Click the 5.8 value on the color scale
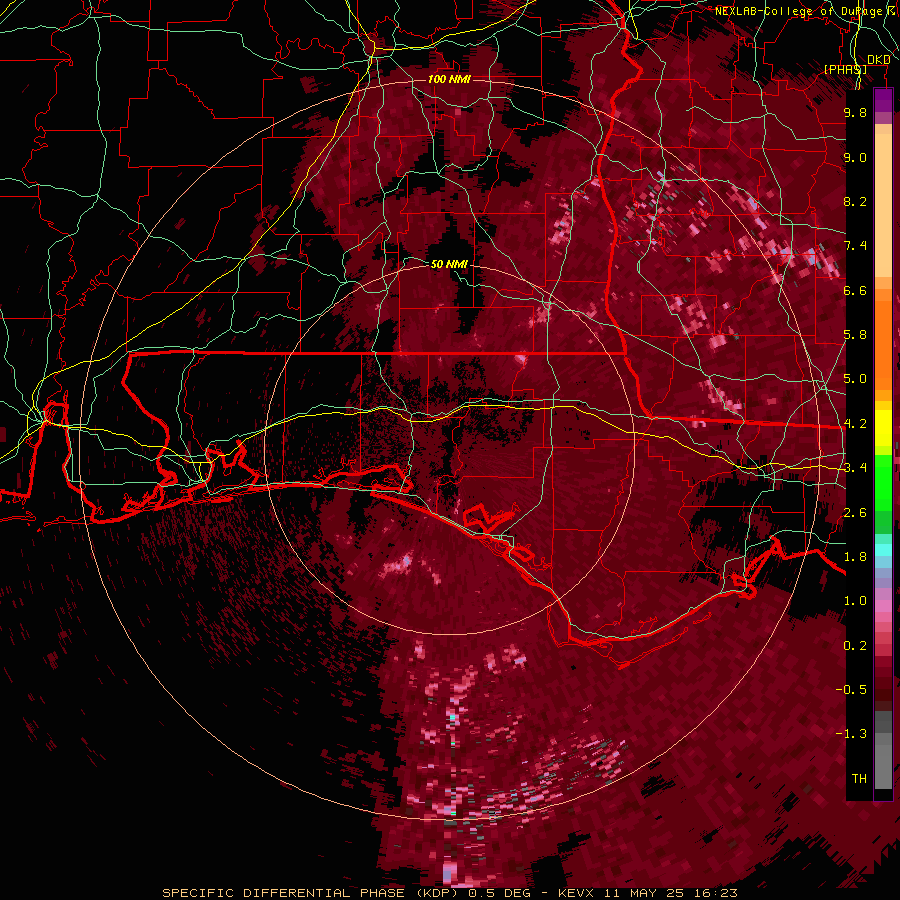Image resolution: width=900 pixels, height=900 pixels. pos(855,335)
